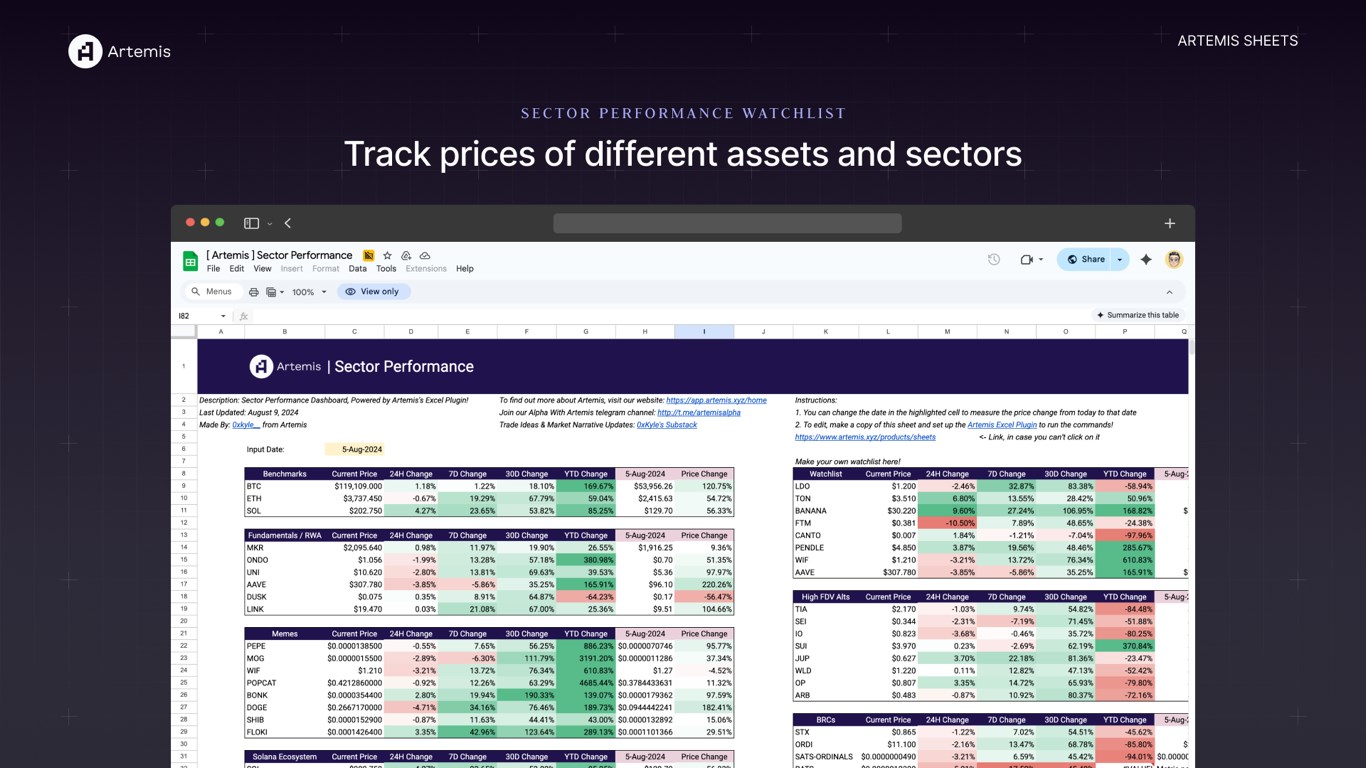
Task: Open Gemini sparkle assistant icon
Action: point(1146,259)
